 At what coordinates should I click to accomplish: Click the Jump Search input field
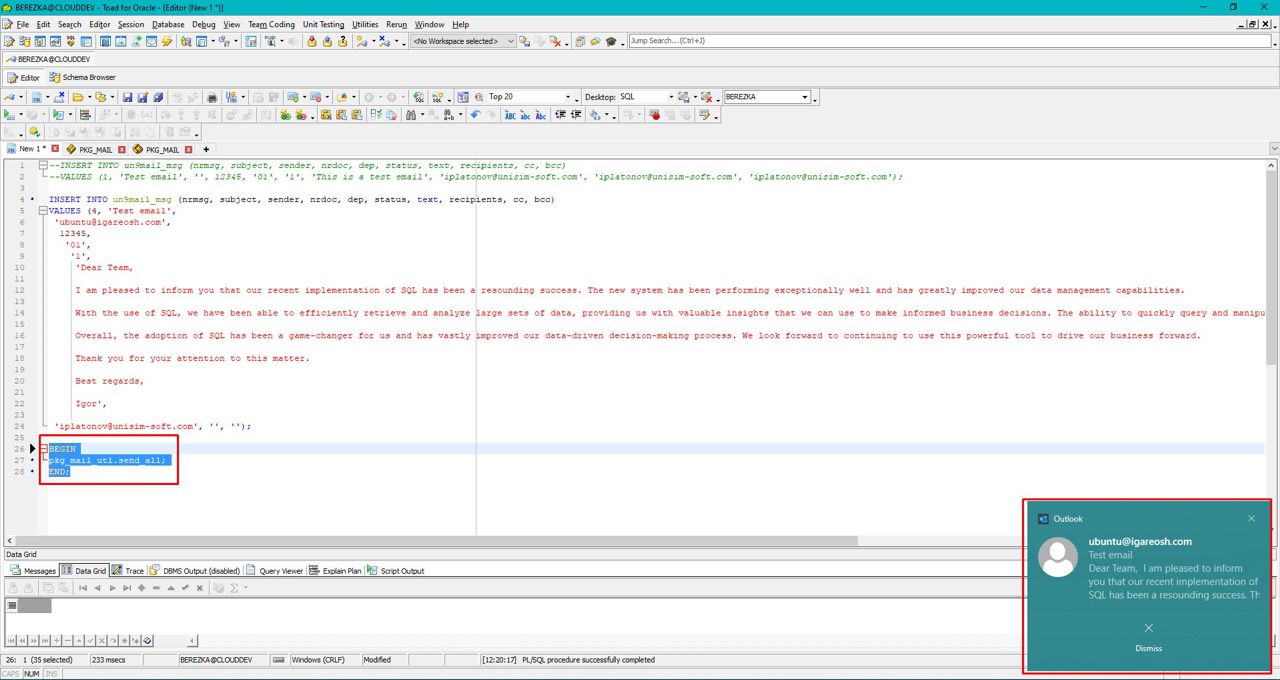pyautogui.click(x=950, y=41)
